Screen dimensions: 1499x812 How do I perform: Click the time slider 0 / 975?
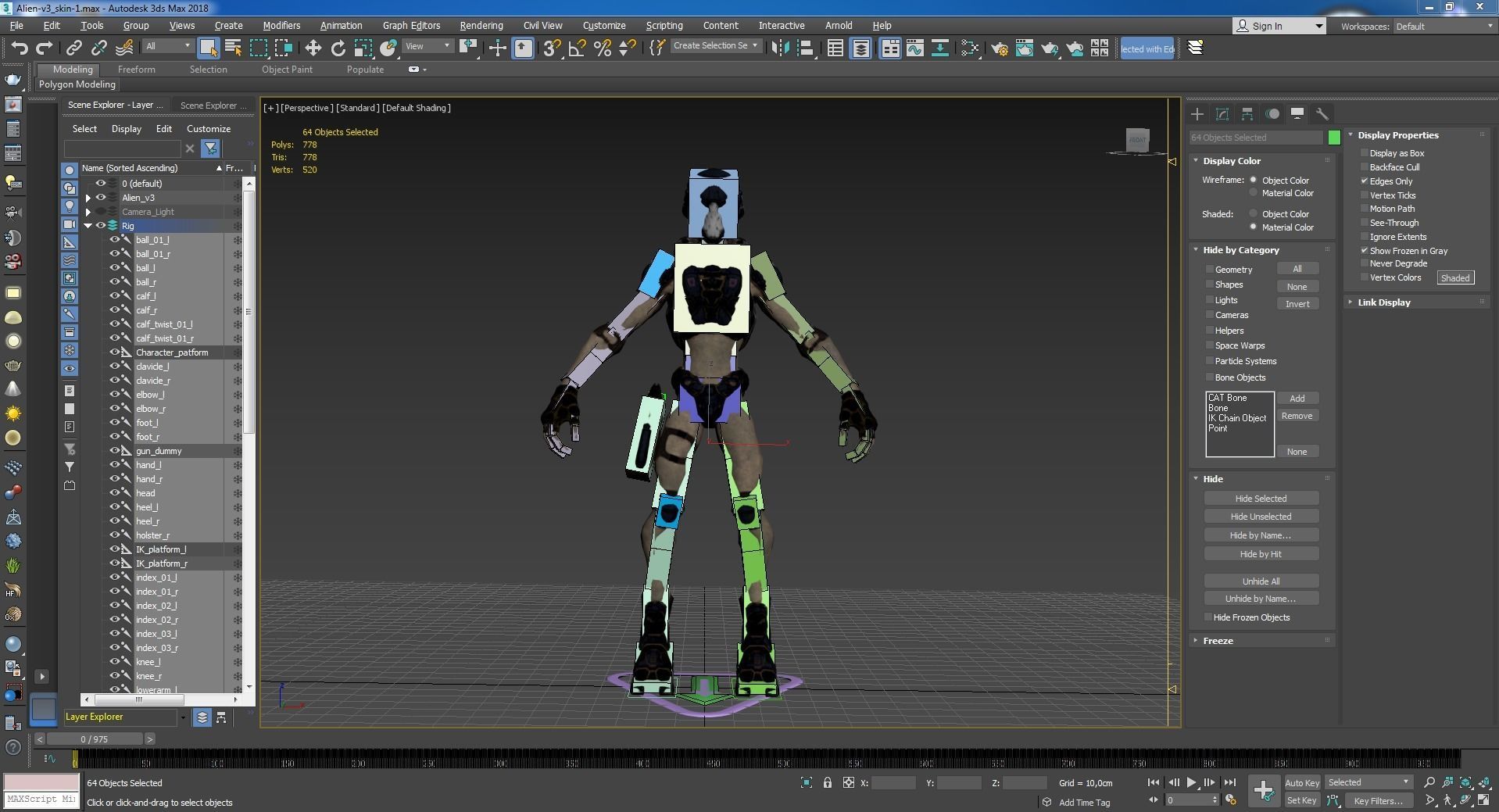[x=95, y=739]
